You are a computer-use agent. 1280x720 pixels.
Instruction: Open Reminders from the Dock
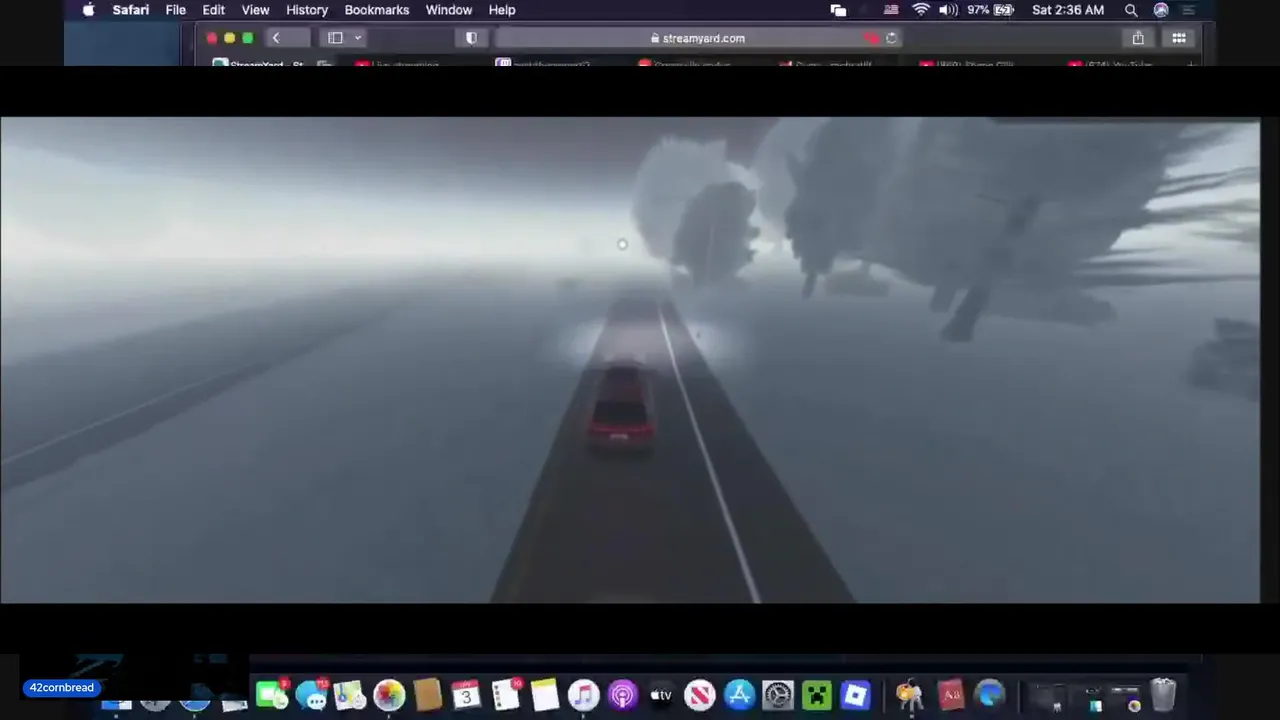(506, 695)
